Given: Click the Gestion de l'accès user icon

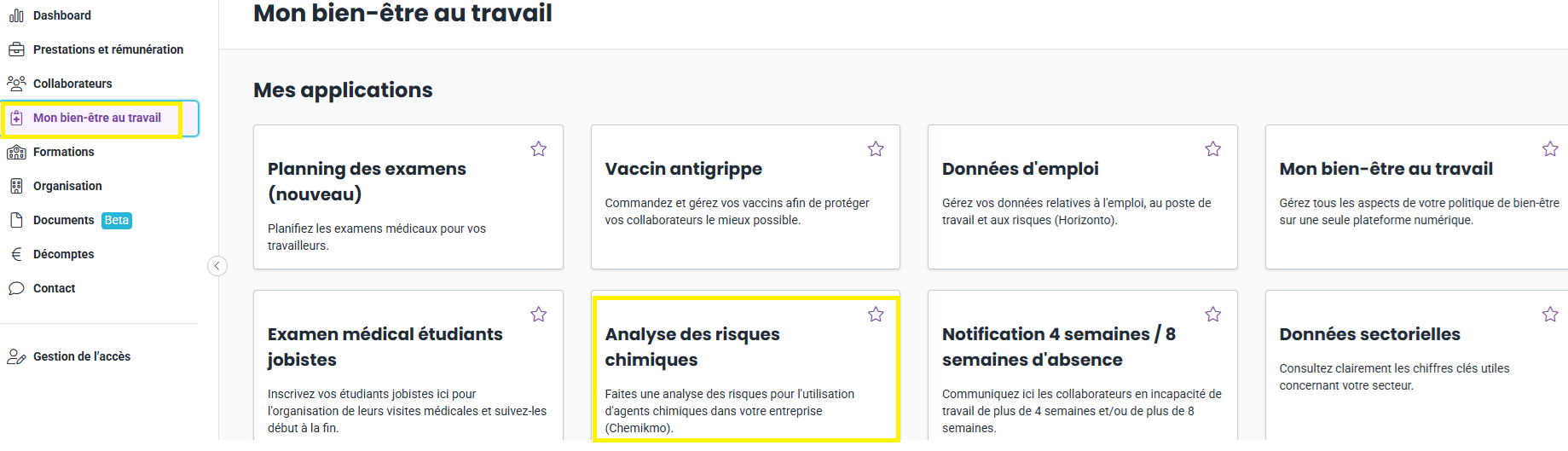Looking at the screenshot, I should tap(16, 356).
